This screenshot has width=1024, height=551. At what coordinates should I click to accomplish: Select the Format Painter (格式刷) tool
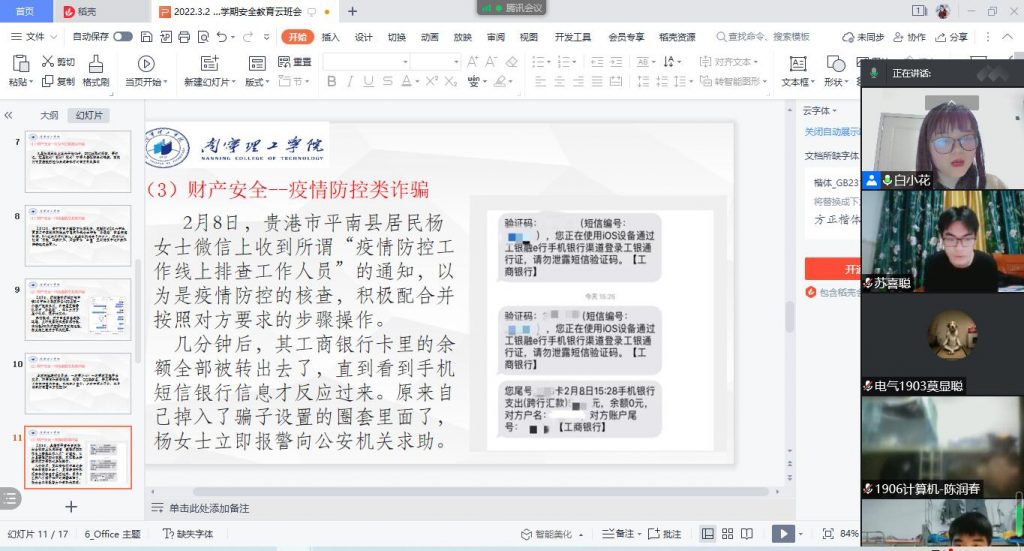(x=96, y=70)
